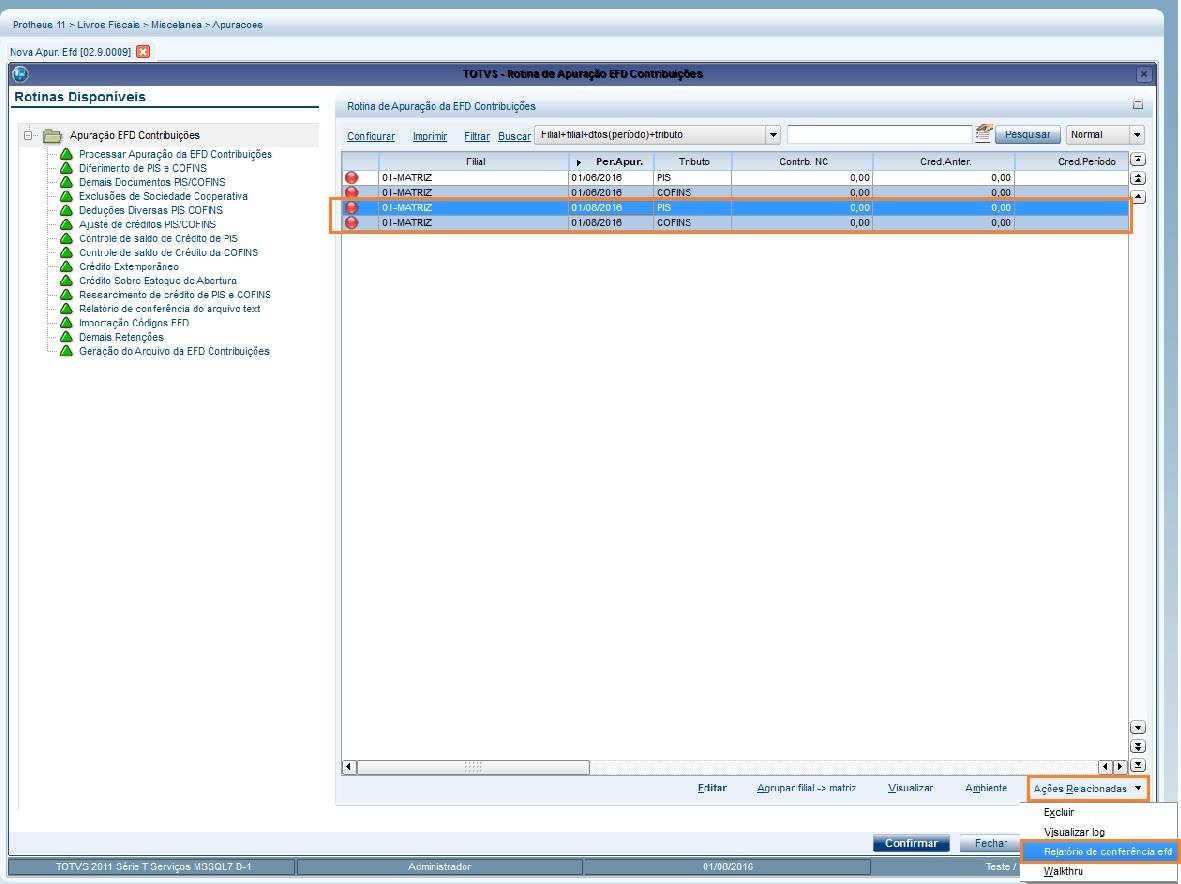This screenshot has width=1181, height=884.
Task: Jump to first record with top arrow button
Action: 1139,160
